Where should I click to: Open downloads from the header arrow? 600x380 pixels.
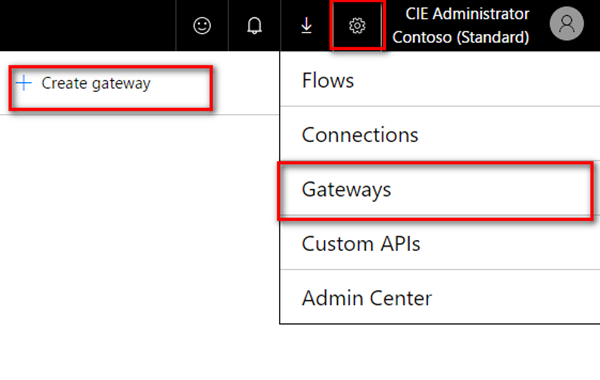[307, 26]
